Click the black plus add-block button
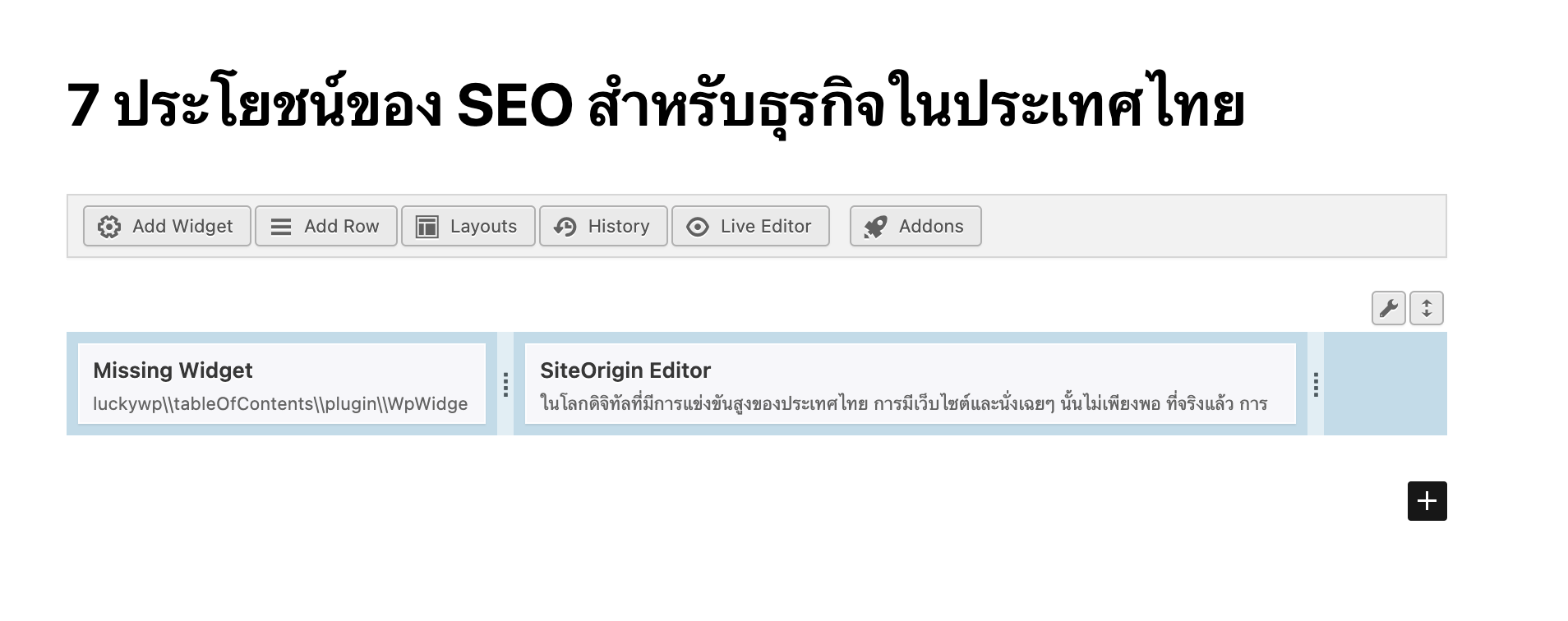Image resolution: width=1568 pixels, height=621 pixels. [1427, 501]
